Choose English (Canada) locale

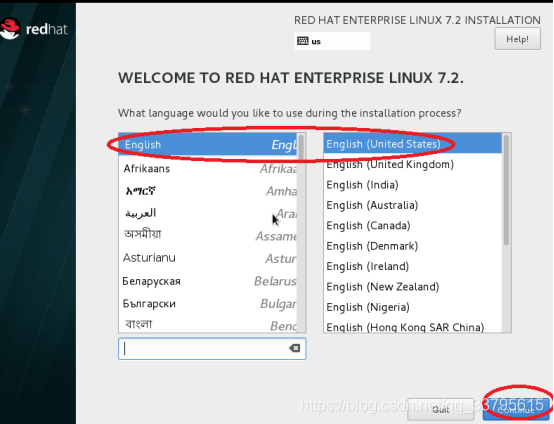(412, 225)
